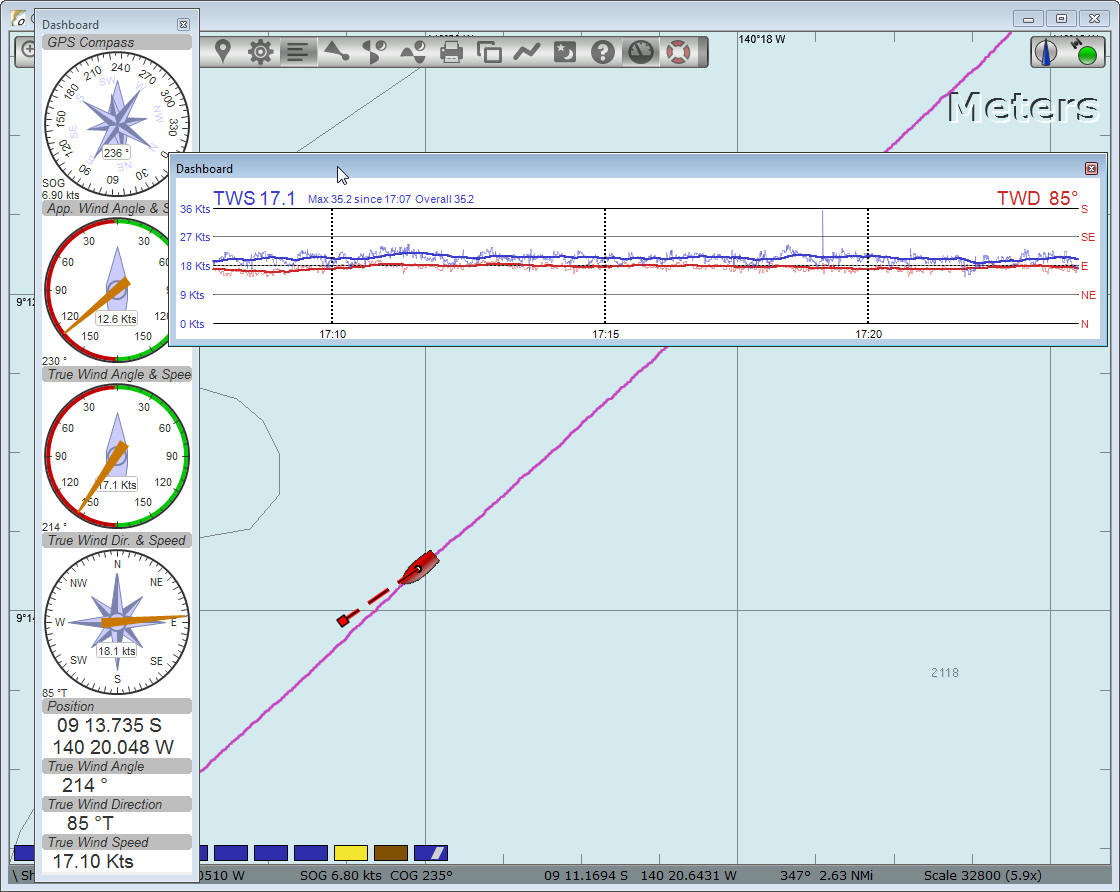Toggle the Dashboard gauge toolbar icon
Image resolution: width=1120 pixels, height=892 pixels.
click(641, 52)
